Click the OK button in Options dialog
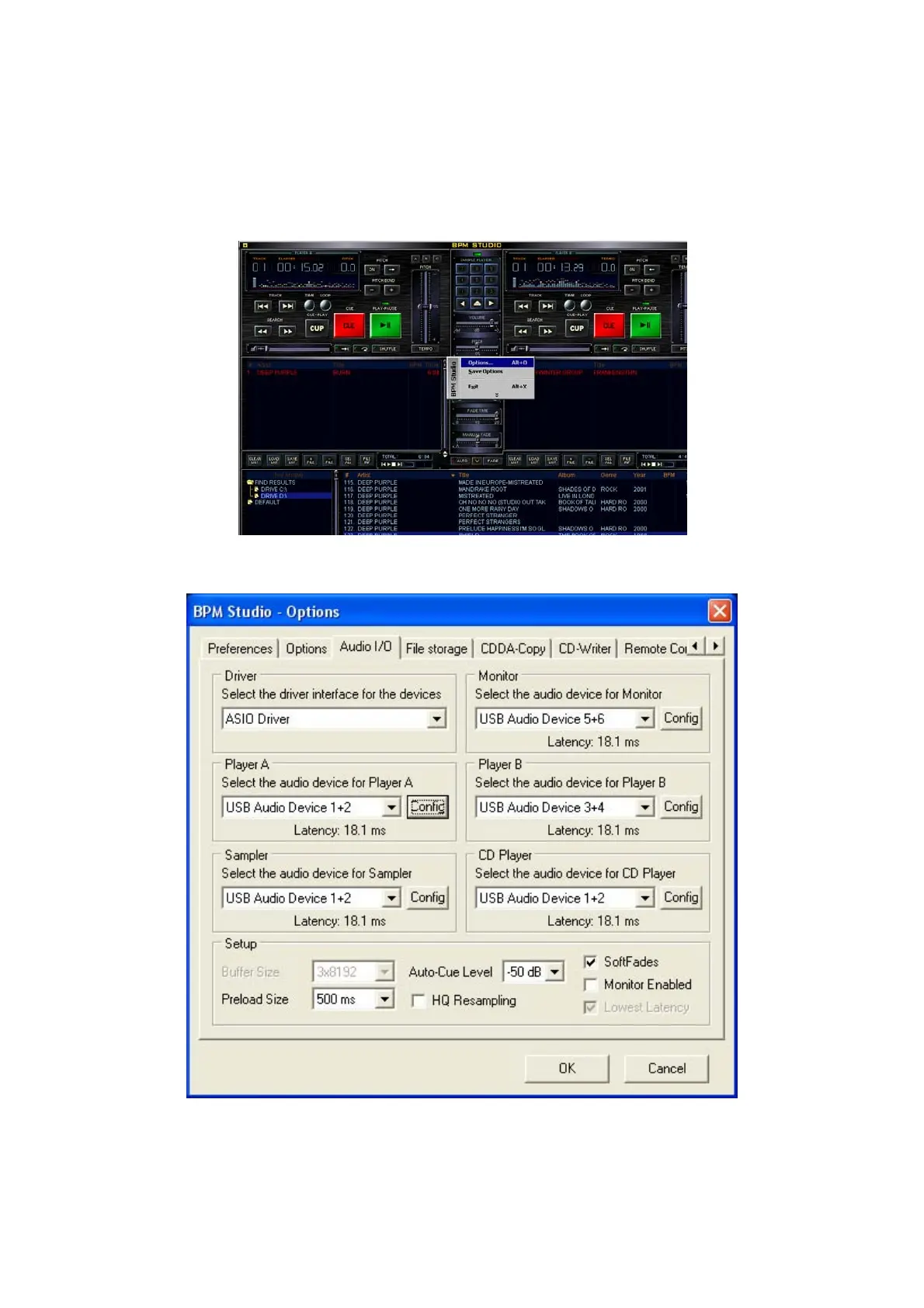Image resolution: width=924 pixels, height=1308 pixels. [567, 1068]
